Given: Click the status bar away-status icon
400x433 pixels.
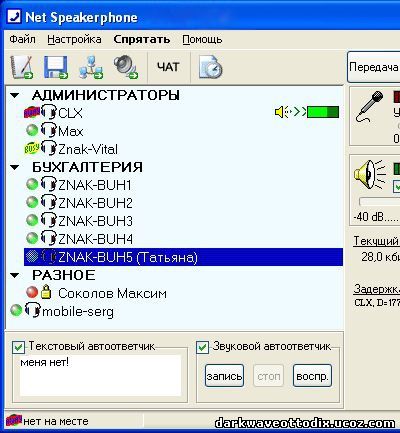Looking at the screenshot, I should [x=14, y=421].
